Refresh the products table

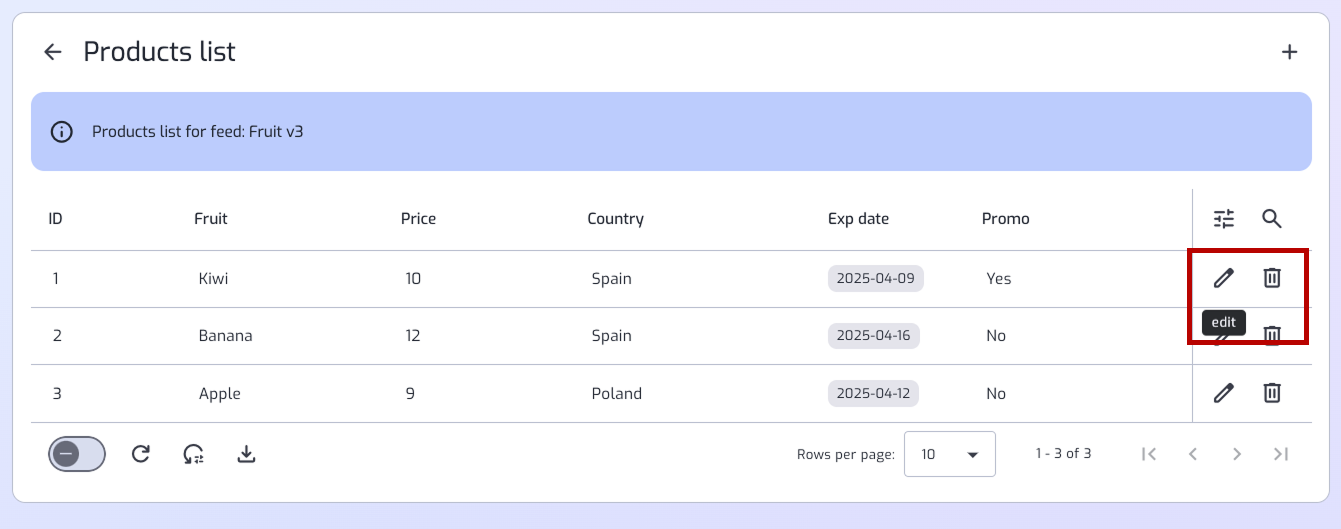coord(141,454)
